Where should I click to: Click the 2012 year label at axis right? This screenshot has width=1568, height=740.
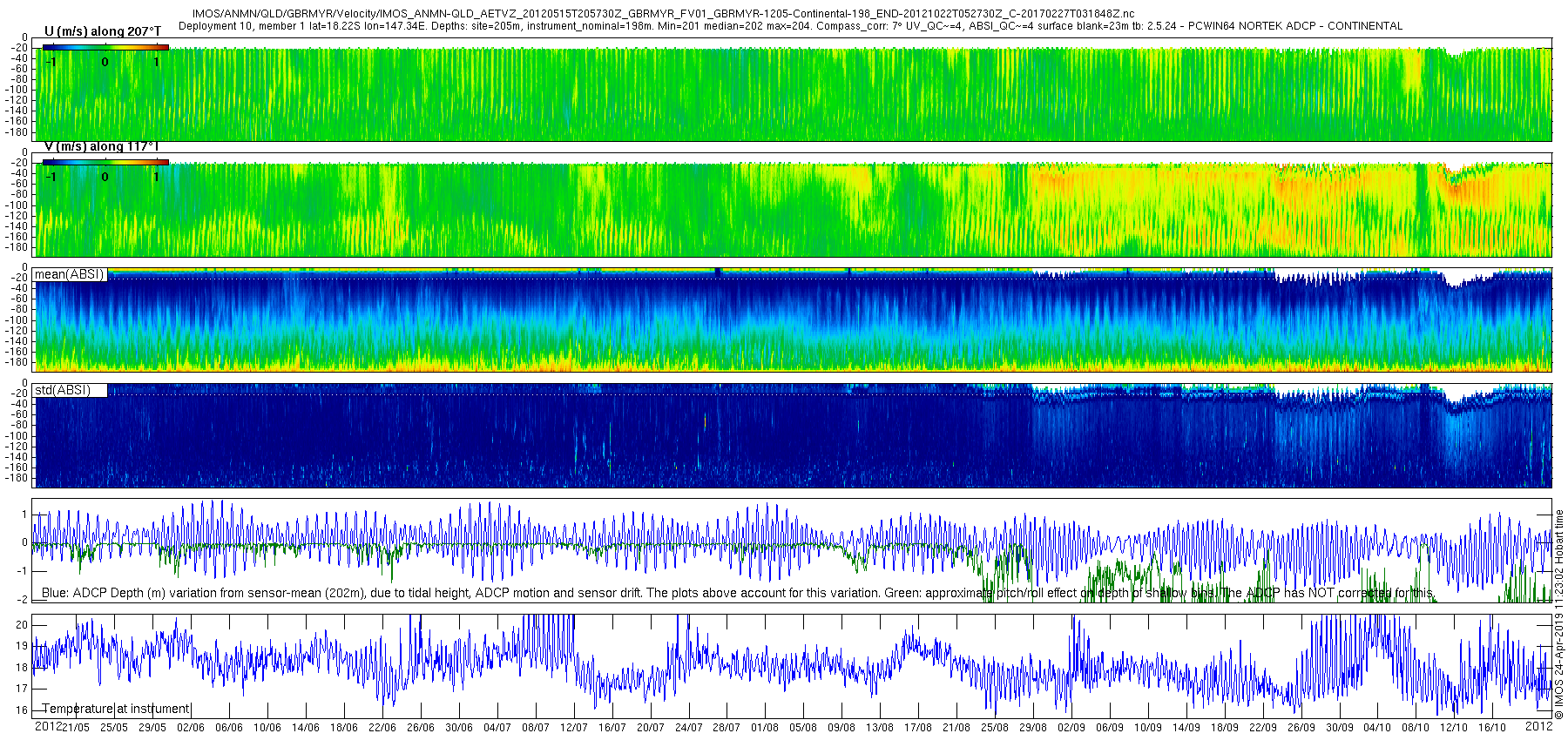1538,726
